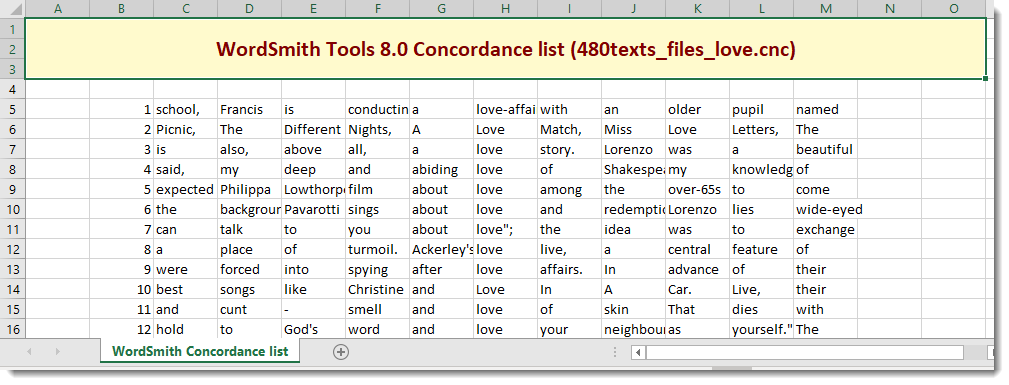Viewport: 1009px width, 385px height.
Task: Select row 15 header
Action: 12,309
